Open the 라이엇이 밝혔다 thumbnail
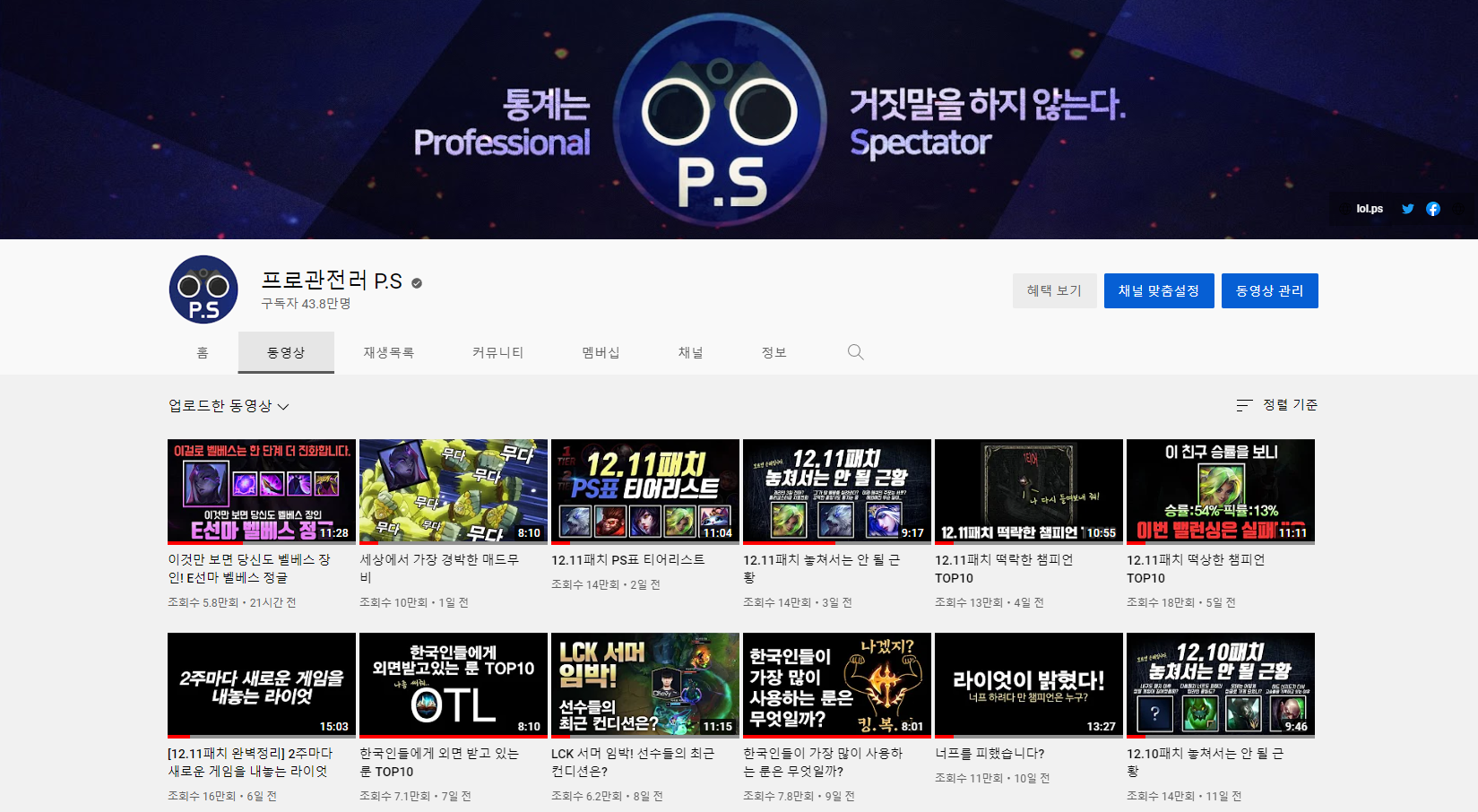 click(x=1029, y=685)
